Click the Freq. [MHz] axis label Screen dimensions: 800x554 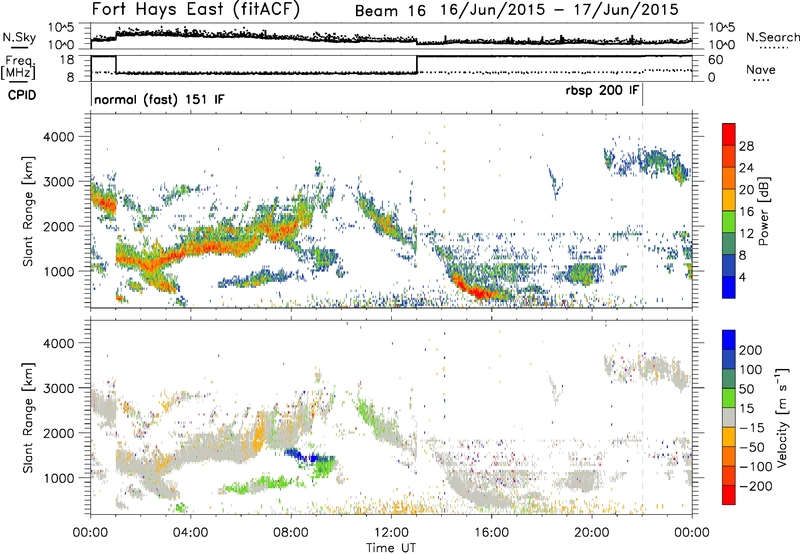[x=18, y=67]
